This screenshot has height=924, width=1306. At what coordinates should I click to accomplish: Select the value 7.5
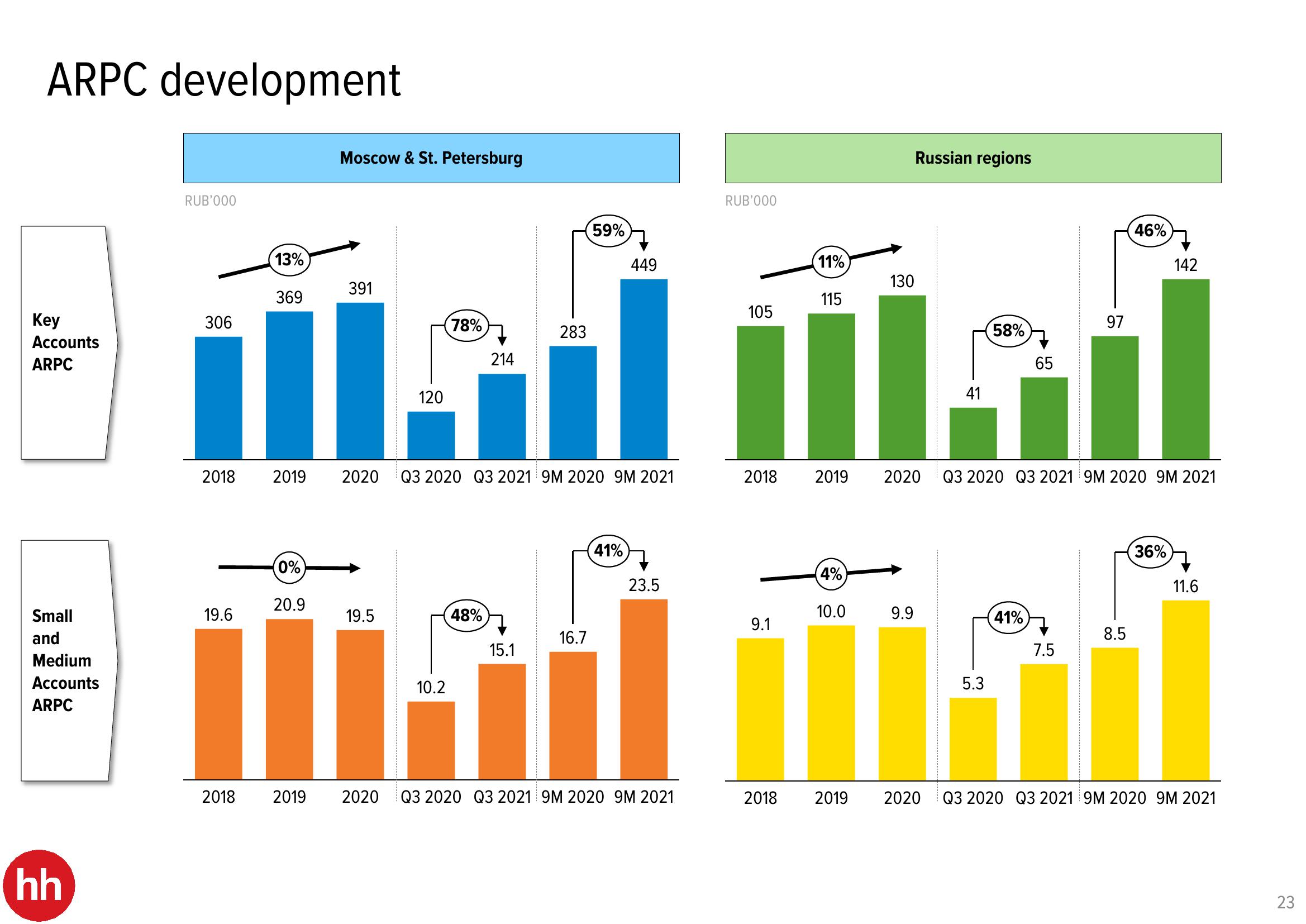click(1044, 650)
